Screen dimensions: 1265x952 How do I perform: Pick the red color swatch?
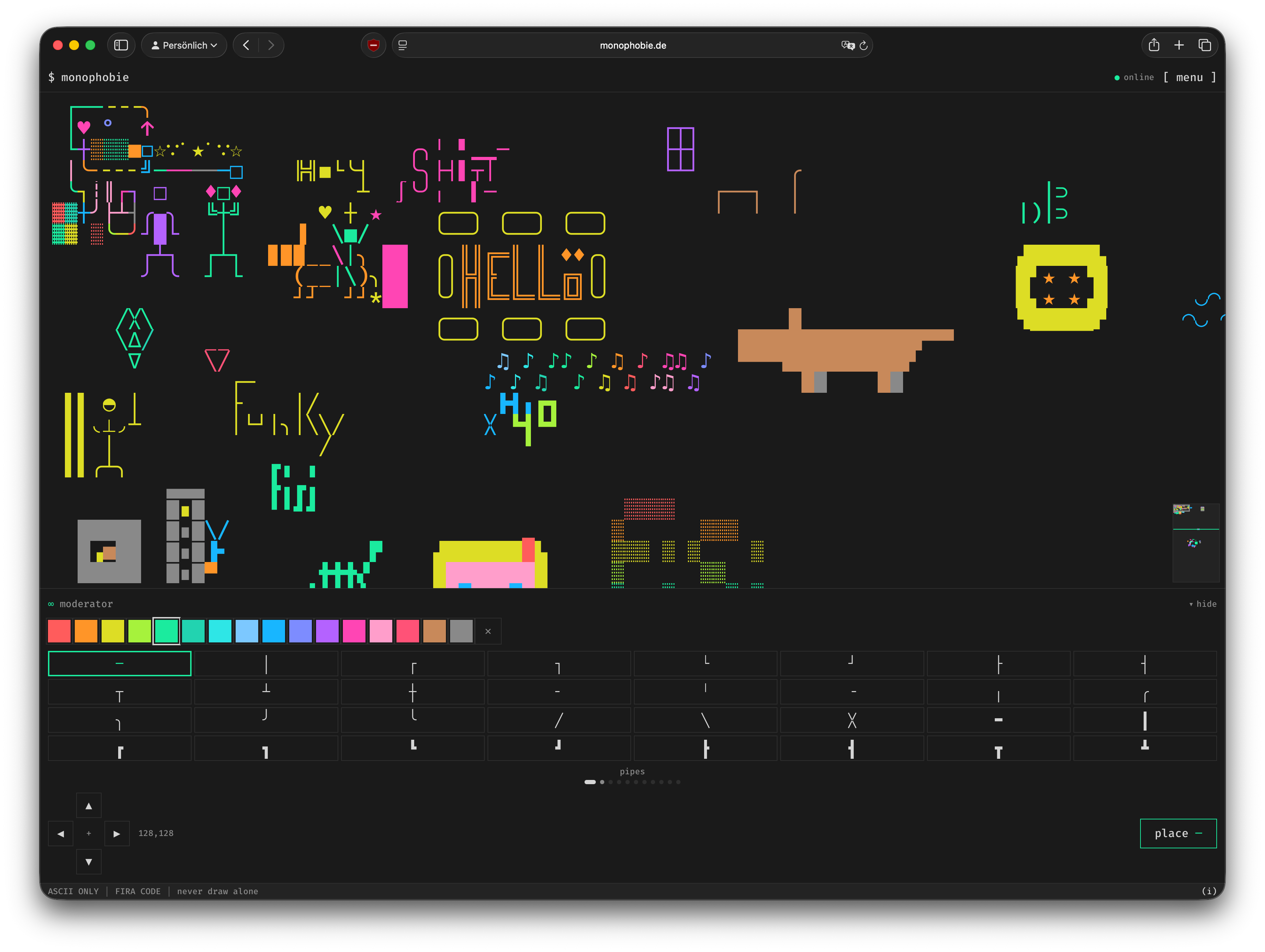tap(60, 631)
